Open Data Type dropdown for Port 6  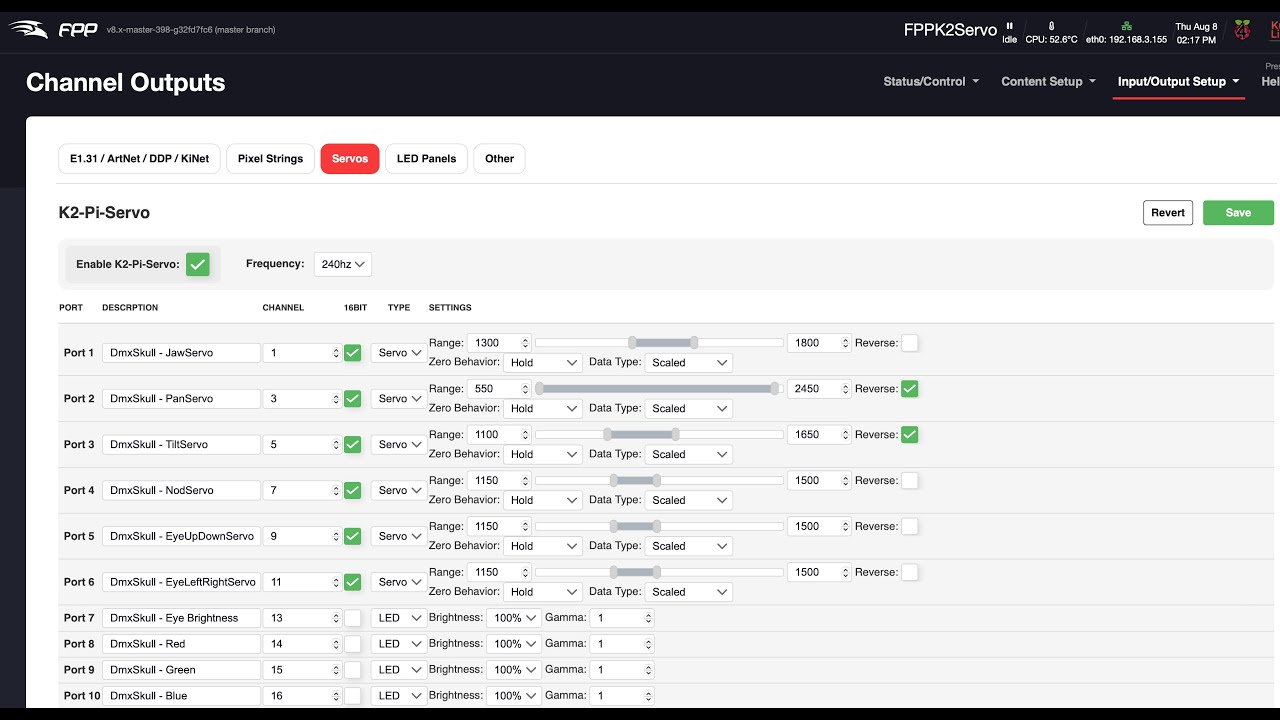tap(688, 592)
